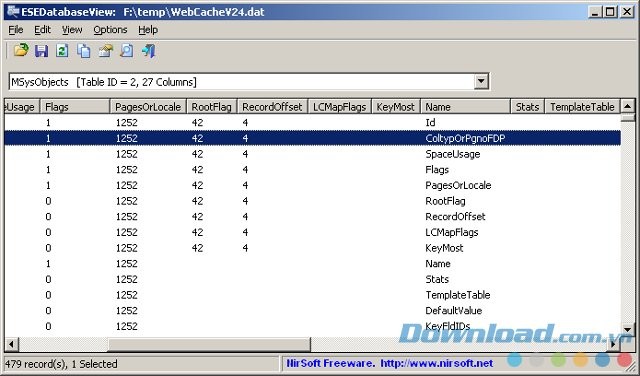Select the RootFlag name cell

pos(445,201)
